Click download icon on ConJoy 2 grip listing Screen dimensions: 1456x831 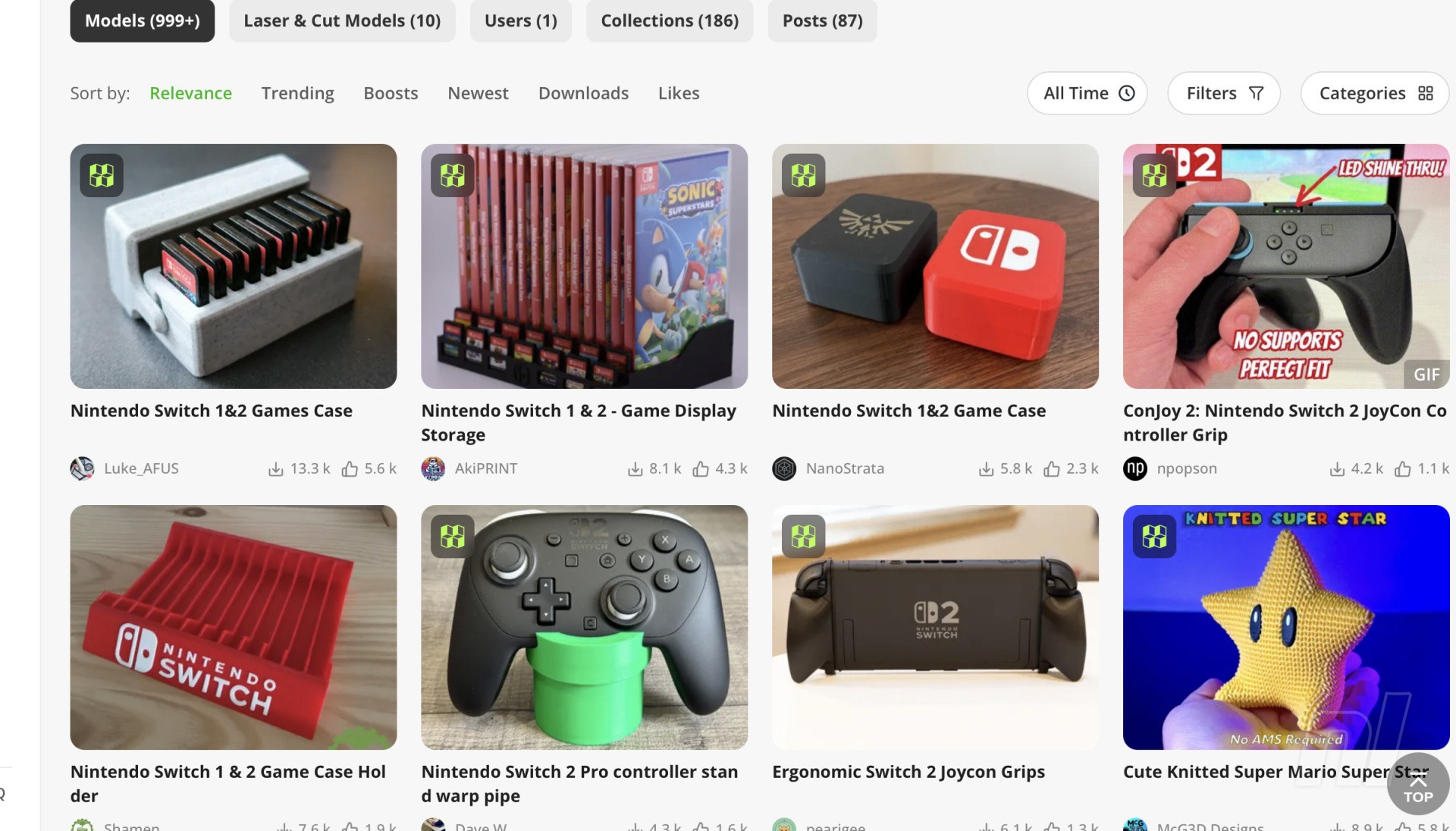pyautogui.click(x=1337, y=469)
